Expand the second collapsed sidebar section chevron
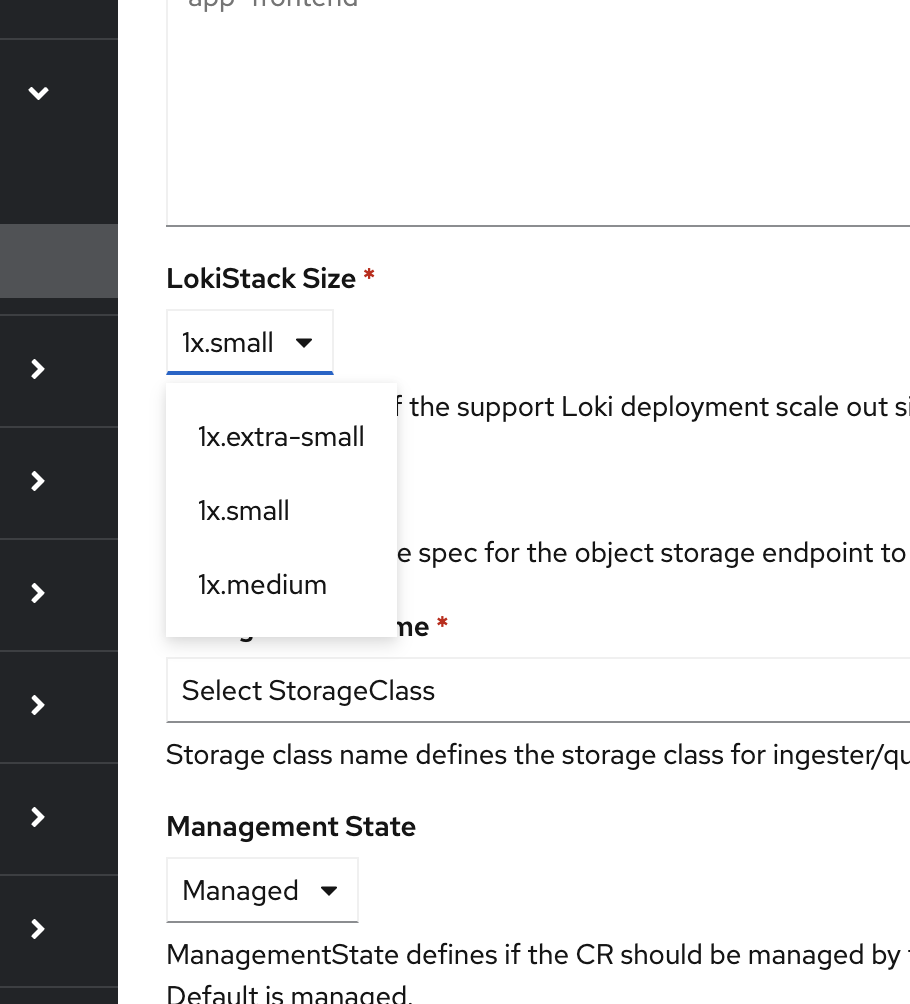Screen dimensions: 910x1004 pos(38,482)
